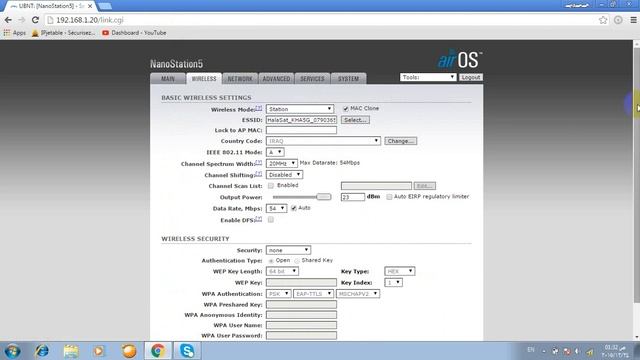The width and height of the screenshot is (640, 360).
Task: Click the Country Code Change button
Action: click(400, 141)
